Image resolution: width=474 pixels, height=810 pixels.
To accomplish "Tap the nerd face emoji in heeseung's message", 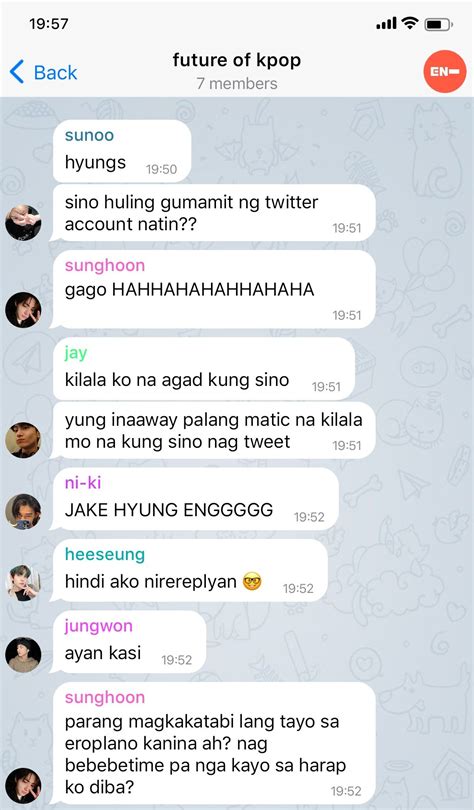I will coord(252,582).
